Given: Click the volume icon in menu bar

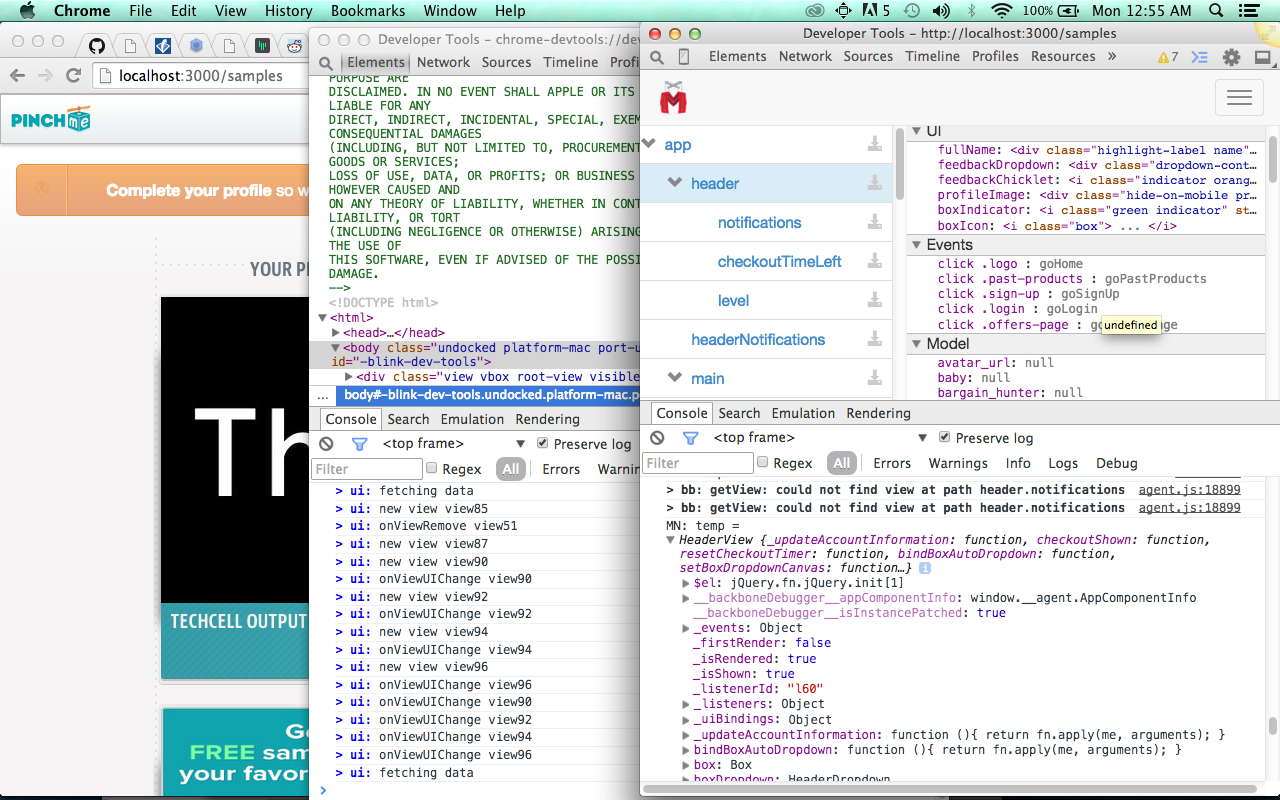Looking at the screenshot, I should click(x=941, y=11).
